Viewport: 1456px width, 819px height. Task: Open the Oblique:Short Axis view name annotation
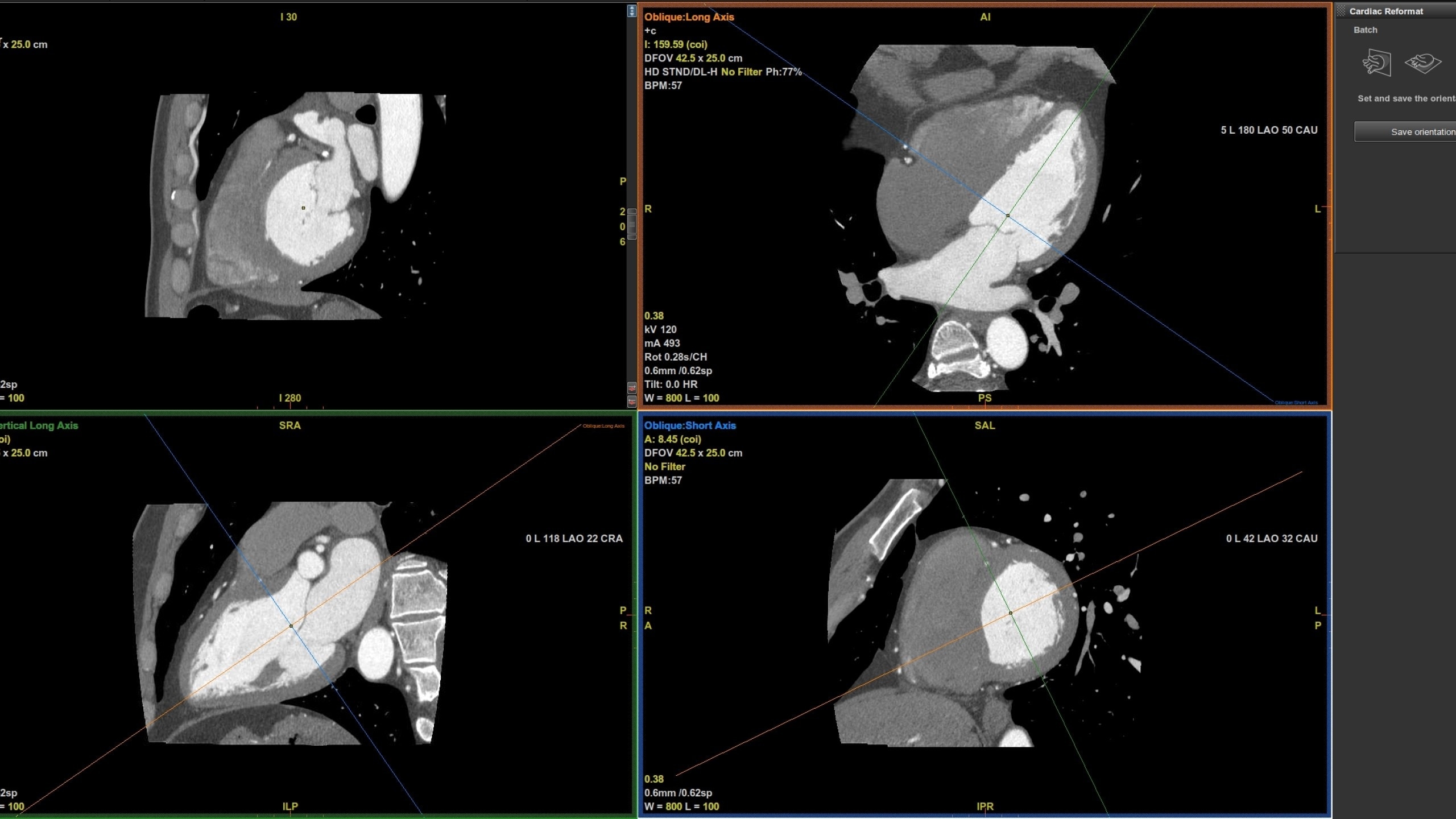(x=690, y=425)
